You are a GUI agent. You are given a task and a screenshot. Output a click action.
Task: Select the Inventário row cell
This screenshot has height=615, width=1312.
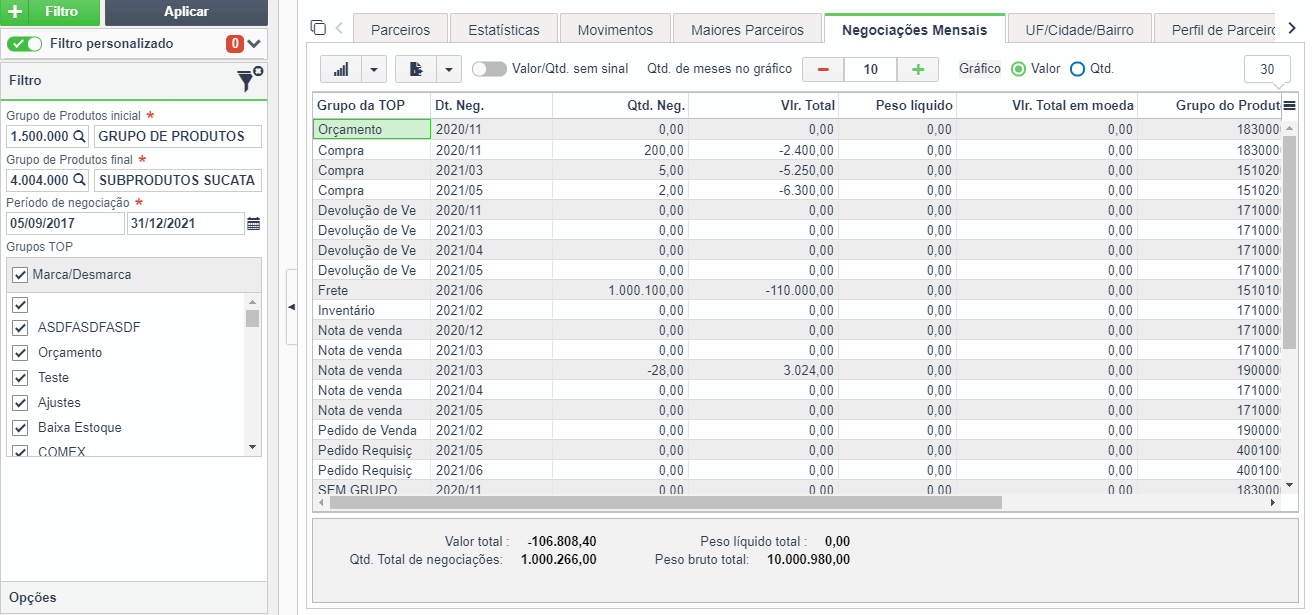point(371,310)
